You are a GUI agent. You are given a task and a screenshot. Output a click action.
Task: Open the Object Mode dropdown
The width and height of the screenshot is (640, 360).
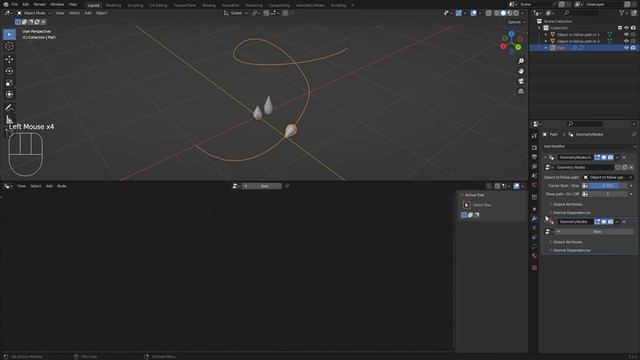[34, 13]
